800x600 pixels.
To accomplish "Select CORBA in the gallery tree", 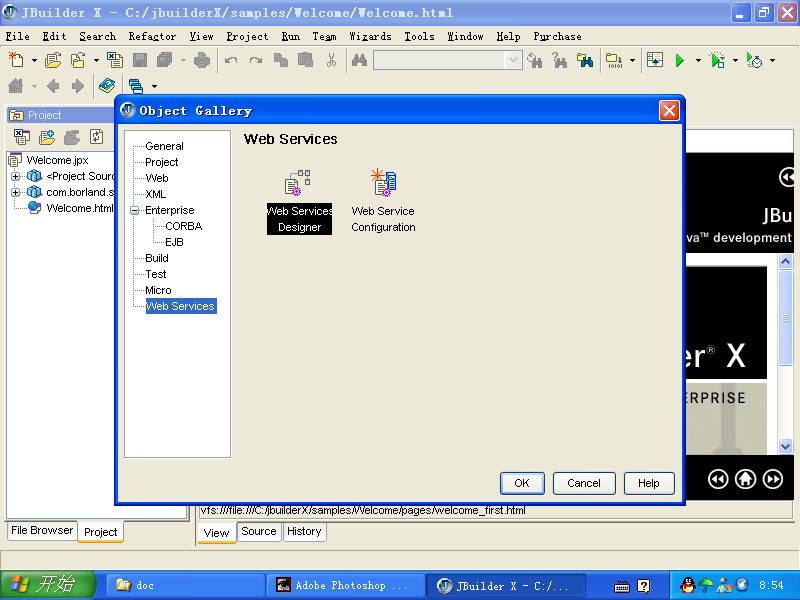I will pos(183,226).
